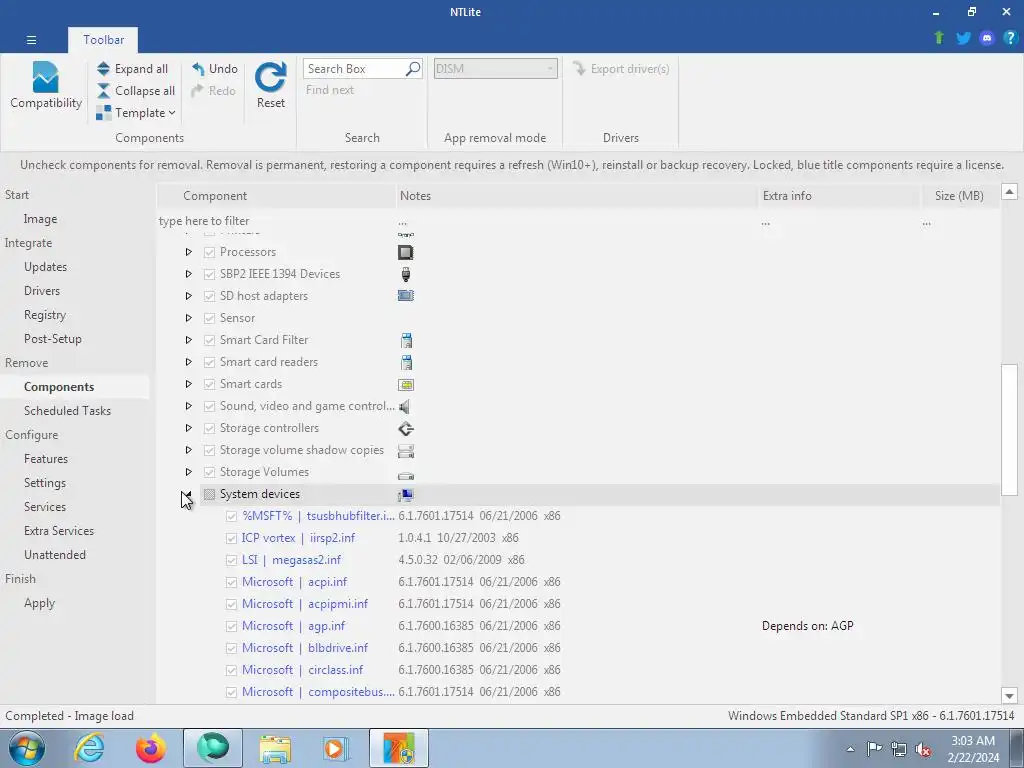Open the Discord link icon
The height and width of the screenshot is (768, 1024).
point(987,38)
